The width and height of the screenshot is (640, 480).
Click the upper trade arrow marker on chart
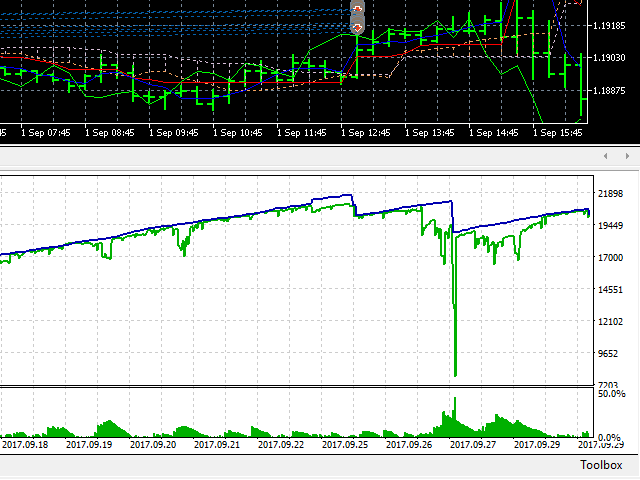tap(358, 9)
